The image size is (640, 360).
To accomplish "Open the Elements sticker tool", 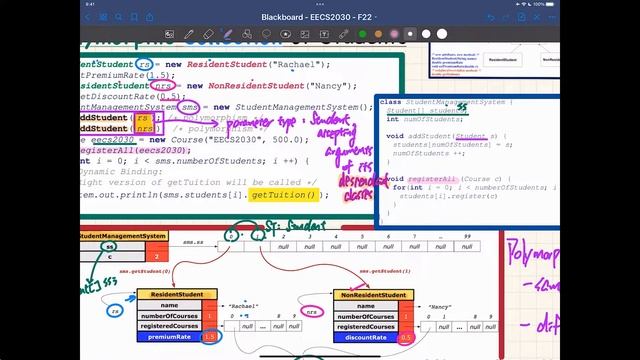I will click(285, 34).
